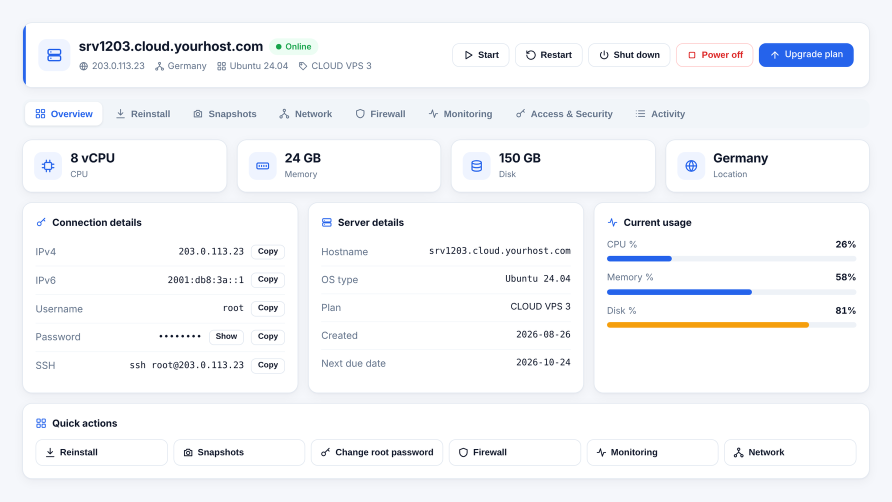Open the Access & Security tab
The width and height of the screenshot is (892, 502).
pyautogui.click(x=564, y=114)
